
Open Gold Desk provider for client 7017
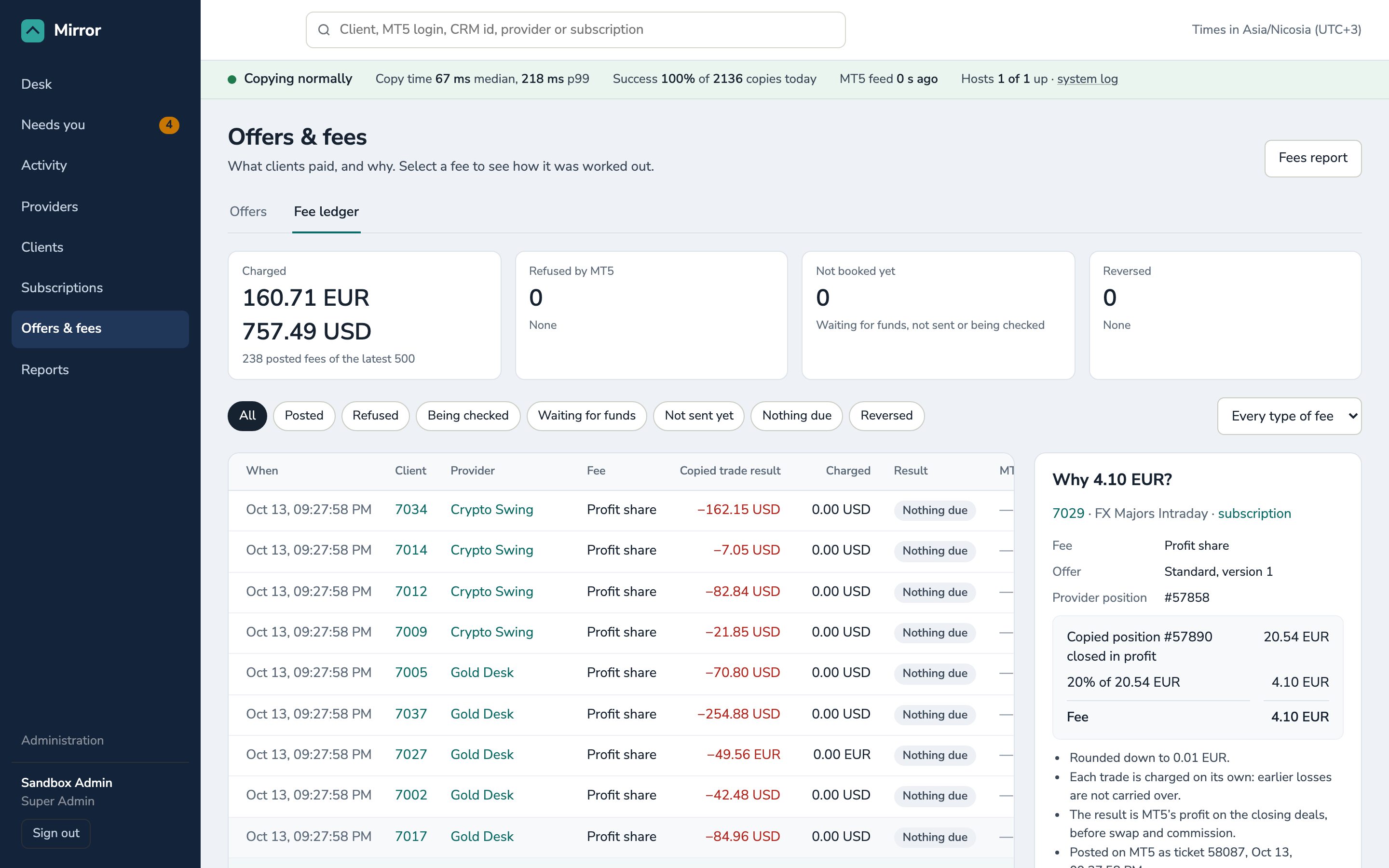point(482,837)
